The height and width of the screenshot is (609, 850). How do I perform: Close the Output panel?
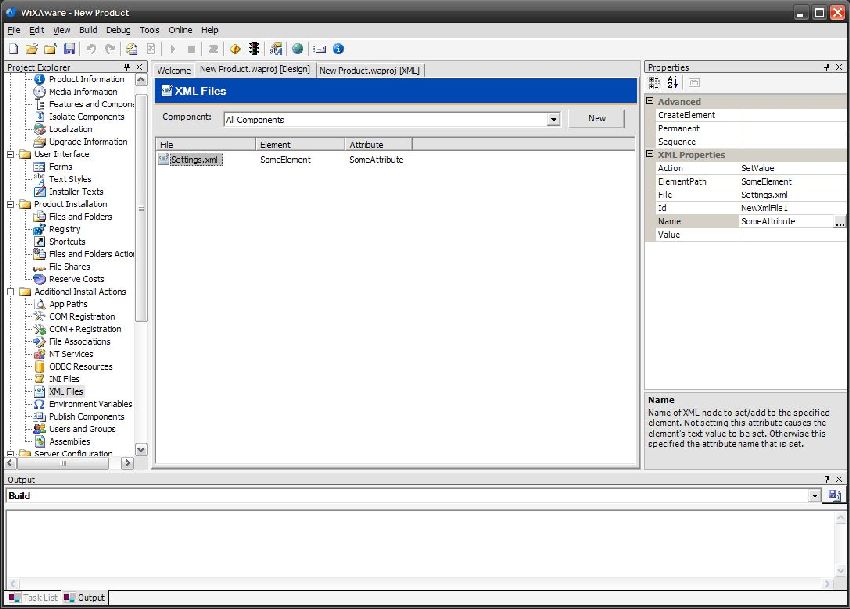839,479
